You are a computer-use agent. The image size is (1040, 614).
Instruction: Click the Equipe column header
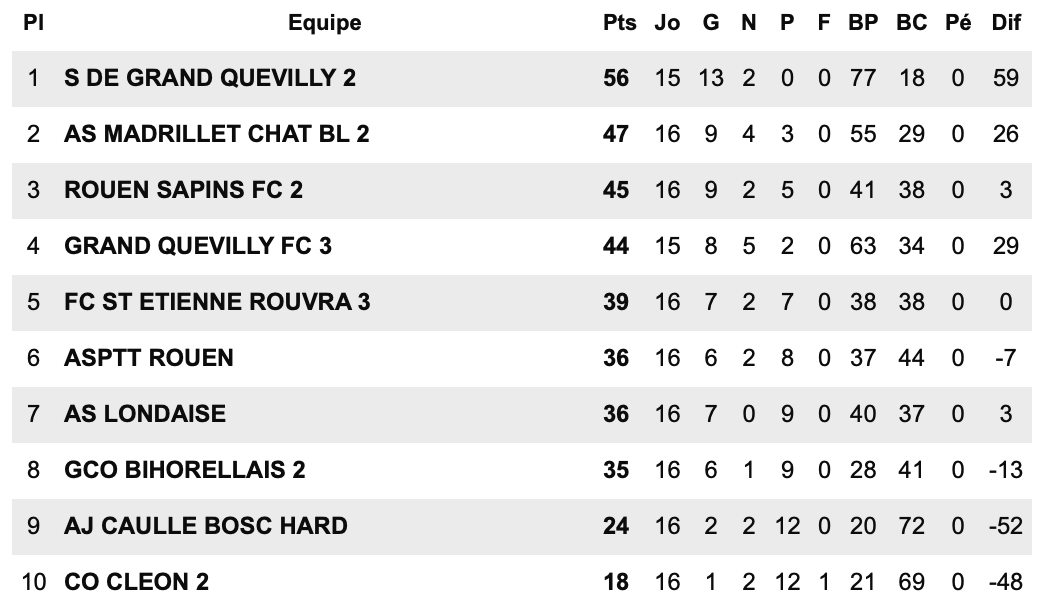(324, 23)
